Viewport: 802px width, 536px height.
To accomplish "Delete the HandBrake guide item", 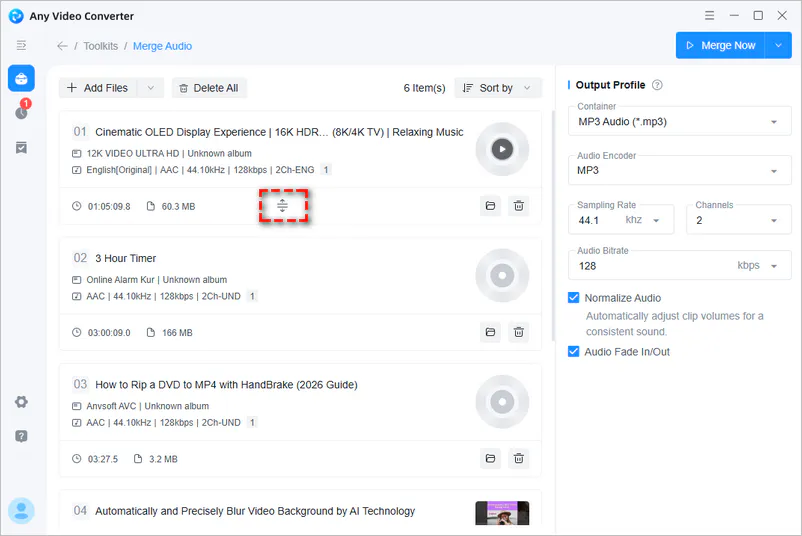I will tap(519, 459).
